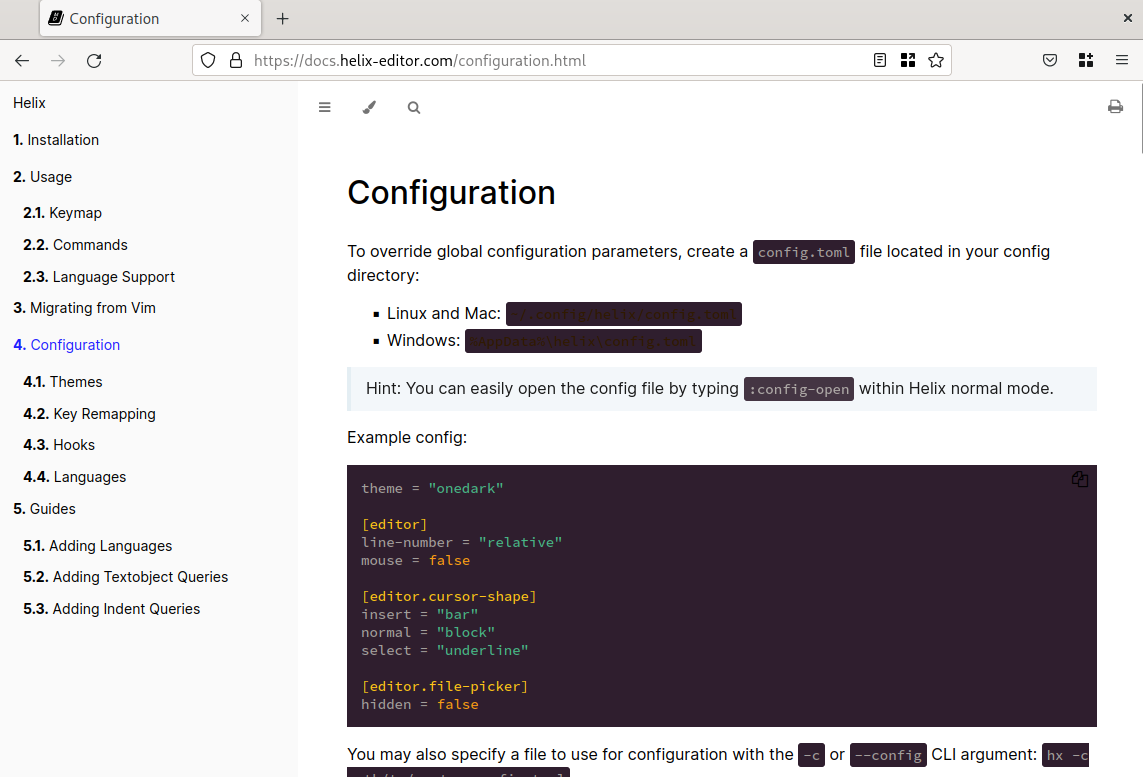Screen dimensions: 1143x777
Task: Click the Windows config path code
Action: (583, 341)
